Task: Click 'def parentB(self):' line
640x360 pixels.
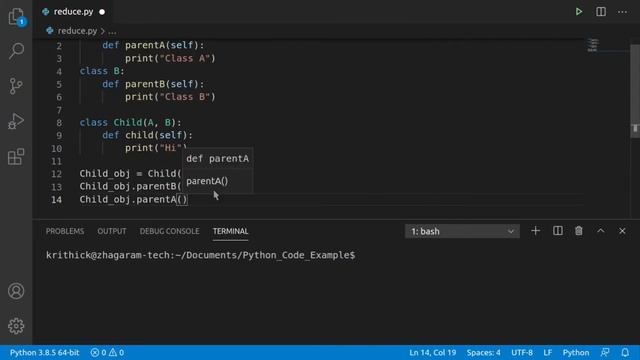Action: (x=153, y=84)
